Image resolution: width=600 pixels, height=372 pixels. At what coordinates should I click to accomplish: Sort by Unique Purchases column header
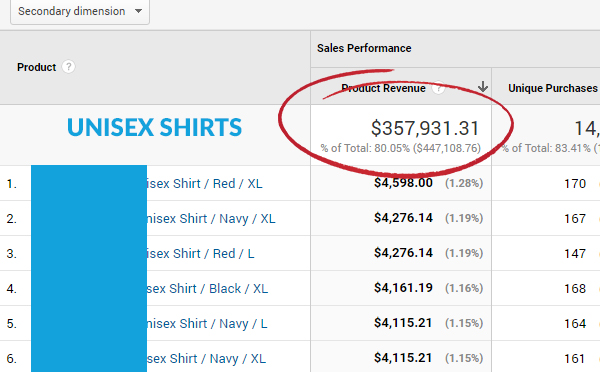click(x=553, y=88)
